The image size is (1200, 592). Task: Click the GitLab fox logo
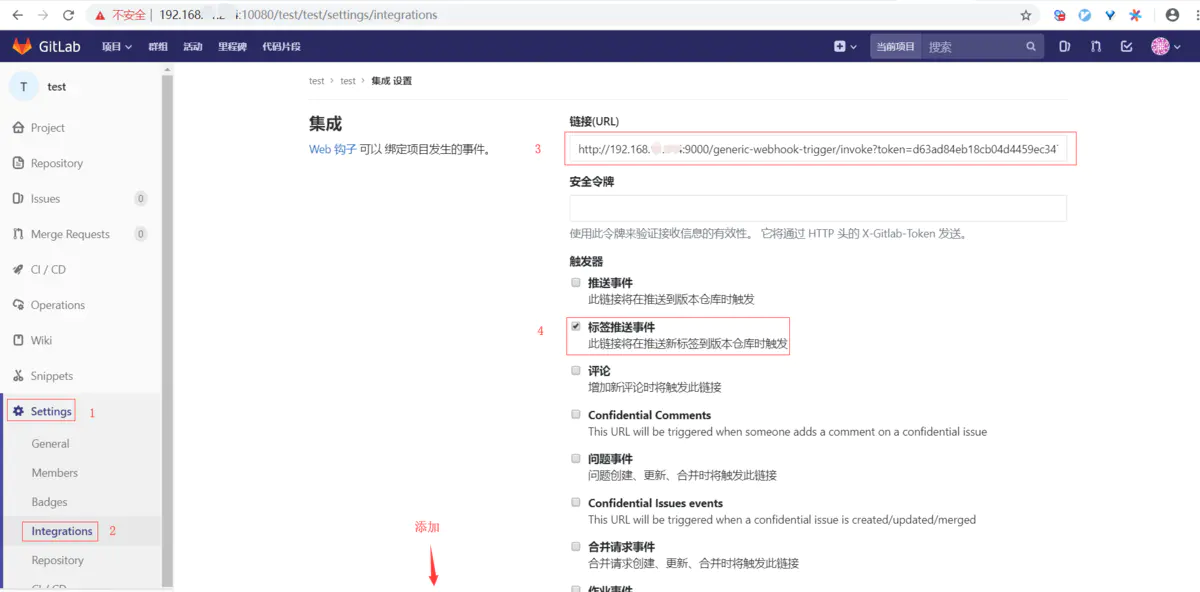pos(21,46)
